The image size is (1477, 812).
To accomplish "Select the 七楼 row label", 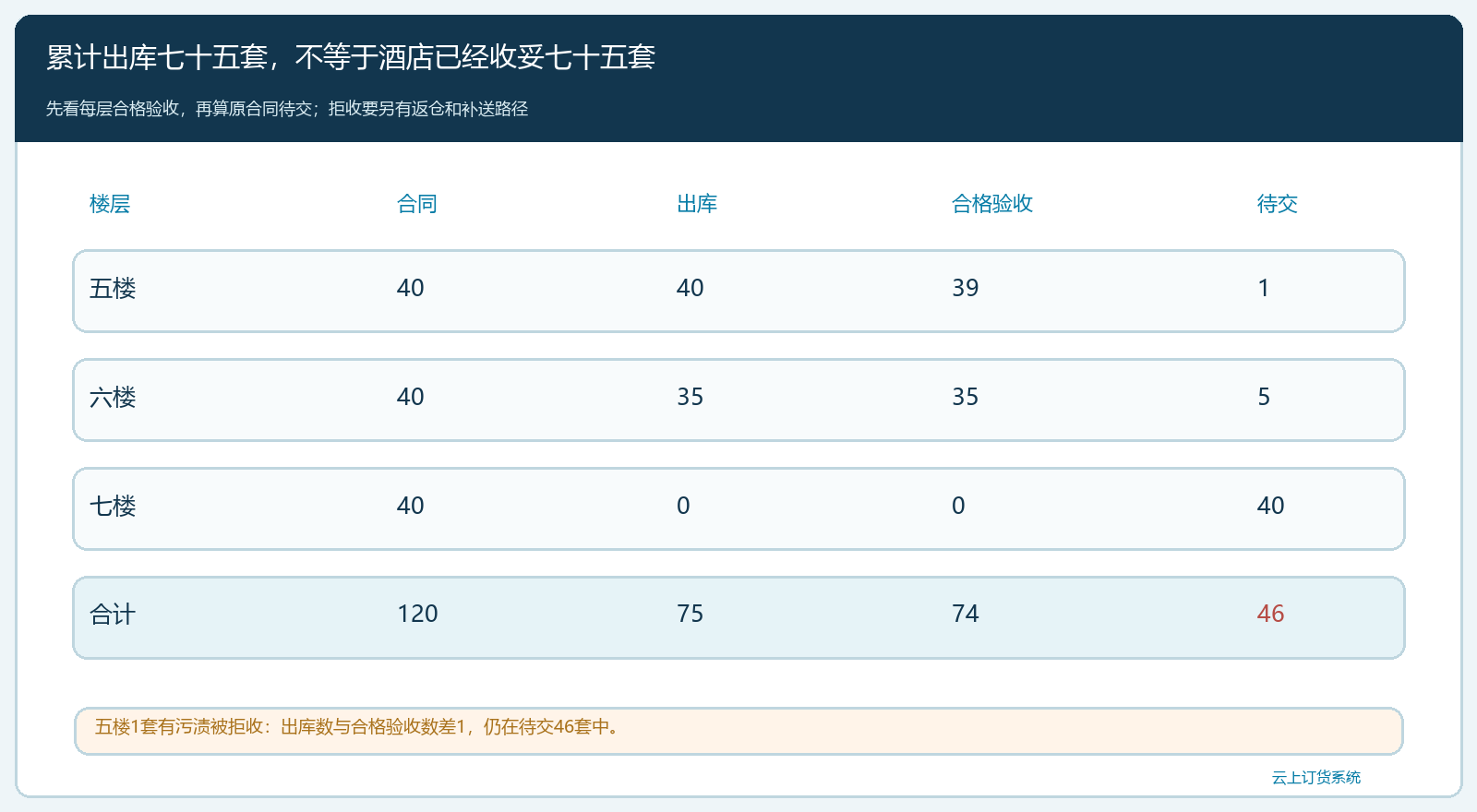I will pos(113,507).
